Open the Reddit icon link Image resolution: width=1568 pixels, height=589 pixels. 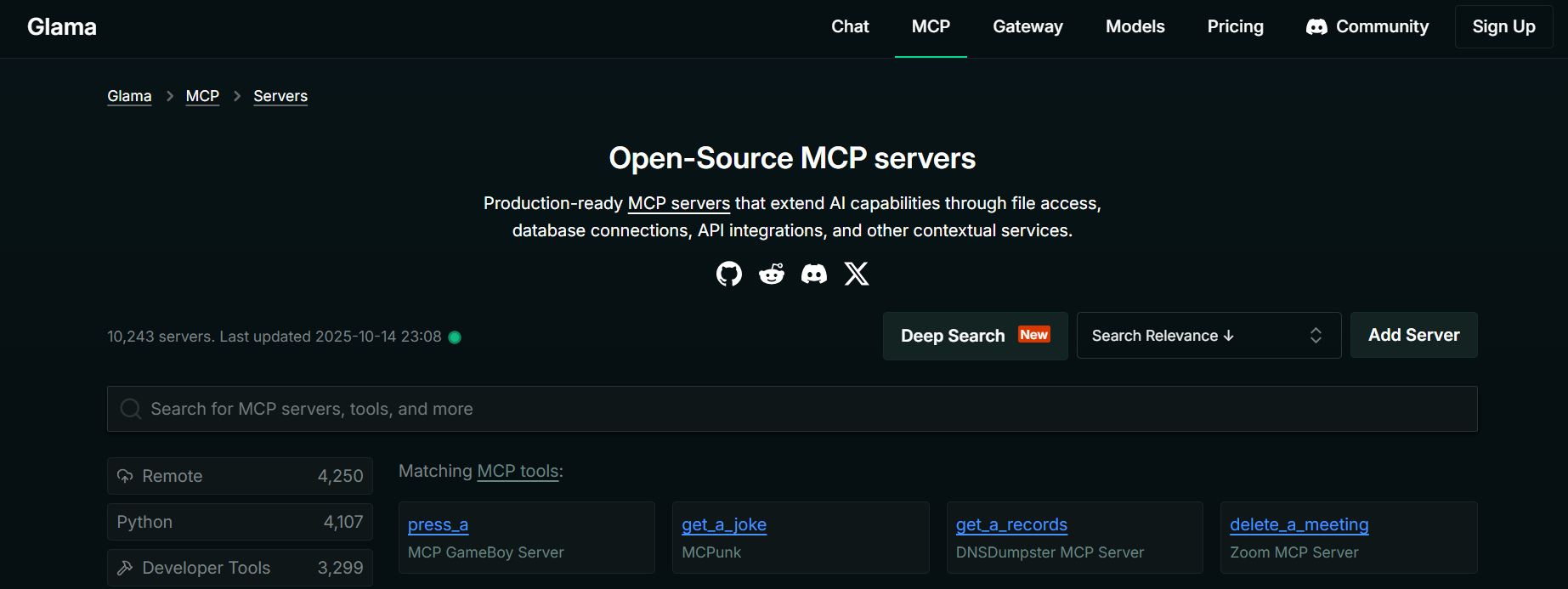point(772,274)
